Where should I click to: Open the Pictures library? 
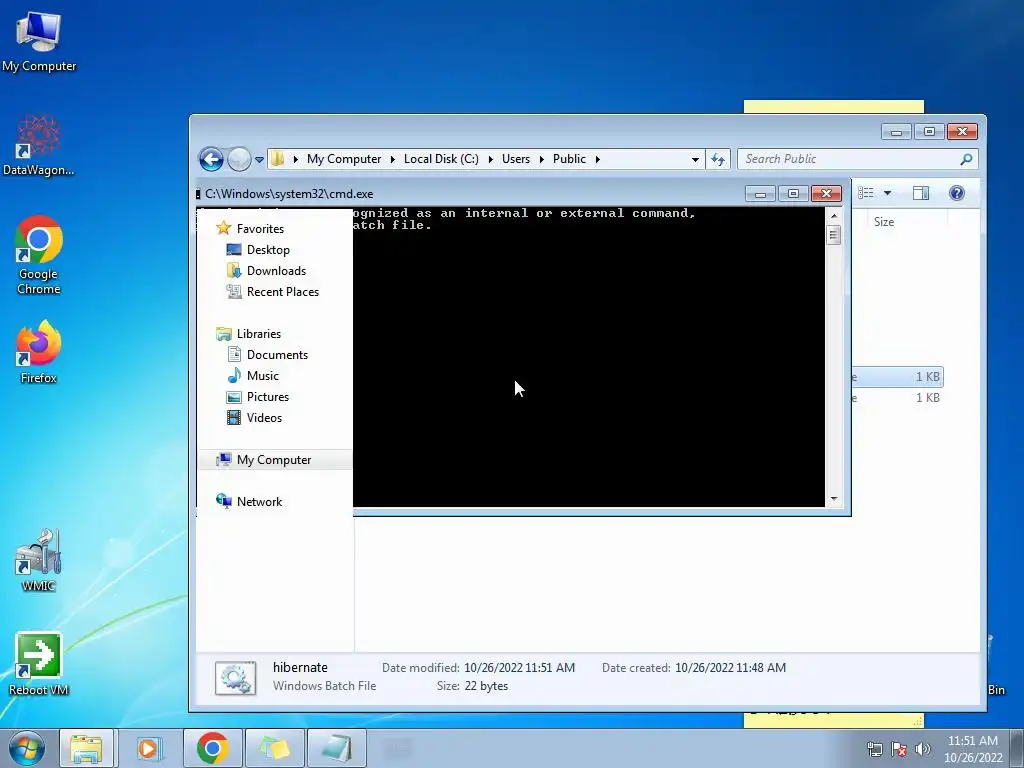tap(268, 396)
